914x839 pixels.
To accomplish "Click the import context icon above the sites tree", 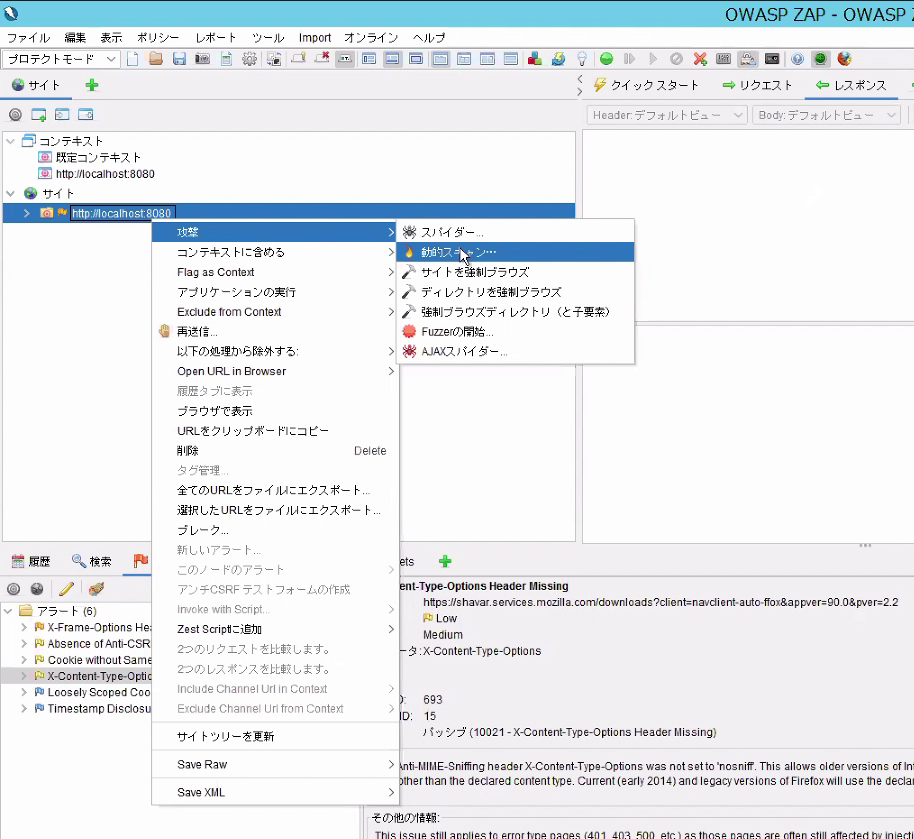I will (x=62, y=115).
